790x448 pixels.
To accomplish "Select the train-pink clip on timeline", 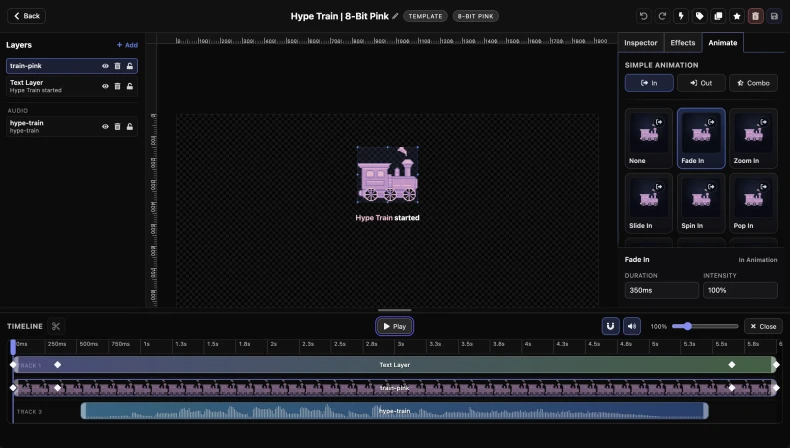I will pyautogui.click(x=394, y=388).
